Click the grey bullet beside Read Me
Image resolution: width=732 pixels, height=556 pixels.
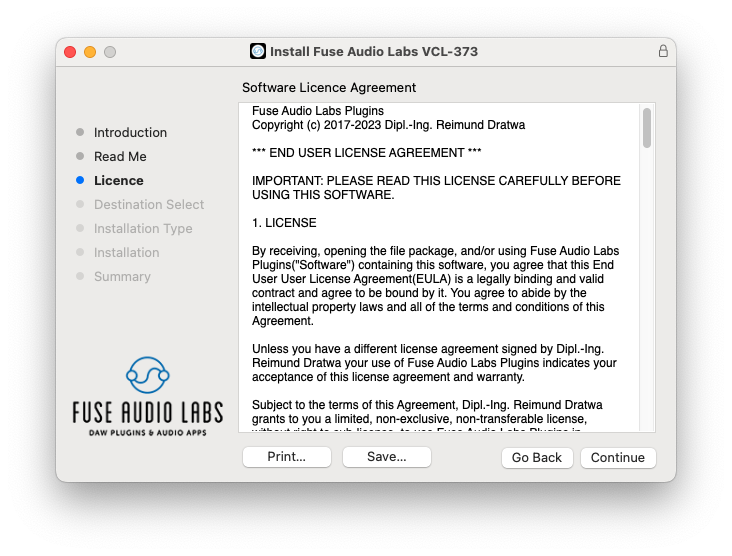[80, 156]
